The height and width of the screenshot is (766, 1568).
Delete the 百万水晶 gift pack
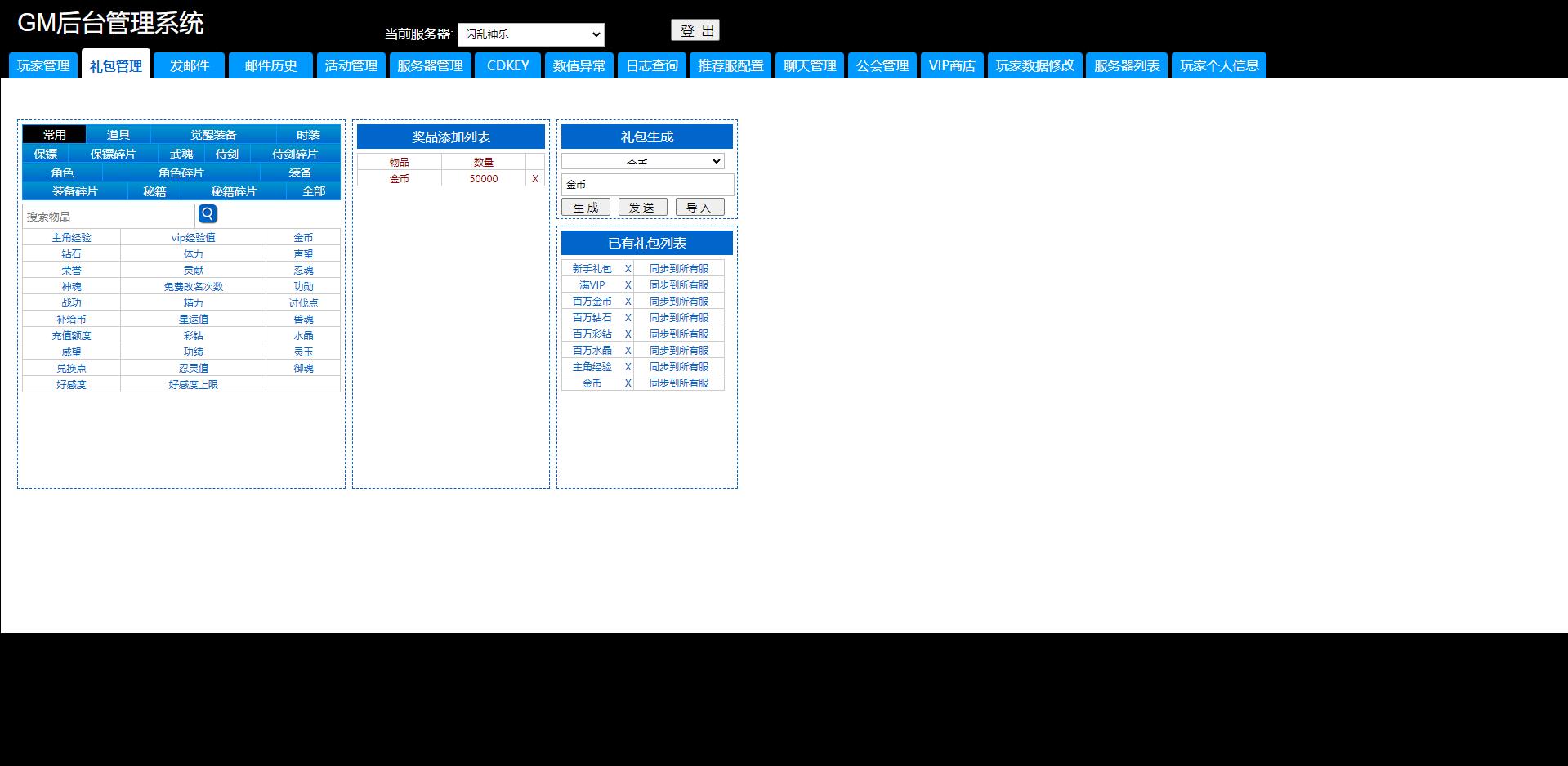pyautogui.click(x=628, y=351)
